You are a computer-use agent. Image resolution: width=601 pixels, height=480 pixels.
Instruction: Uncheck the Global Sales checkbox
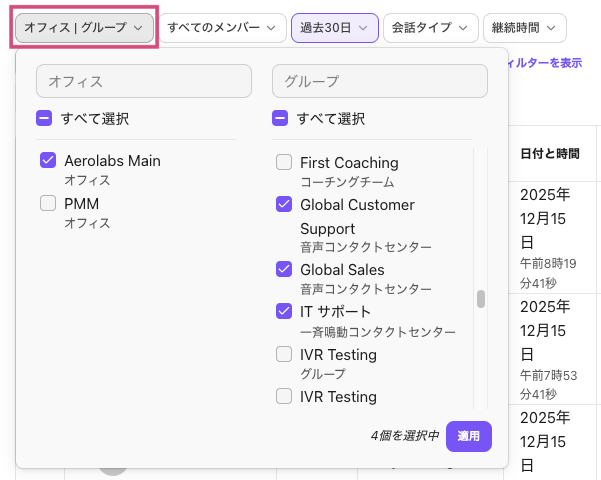284,269
